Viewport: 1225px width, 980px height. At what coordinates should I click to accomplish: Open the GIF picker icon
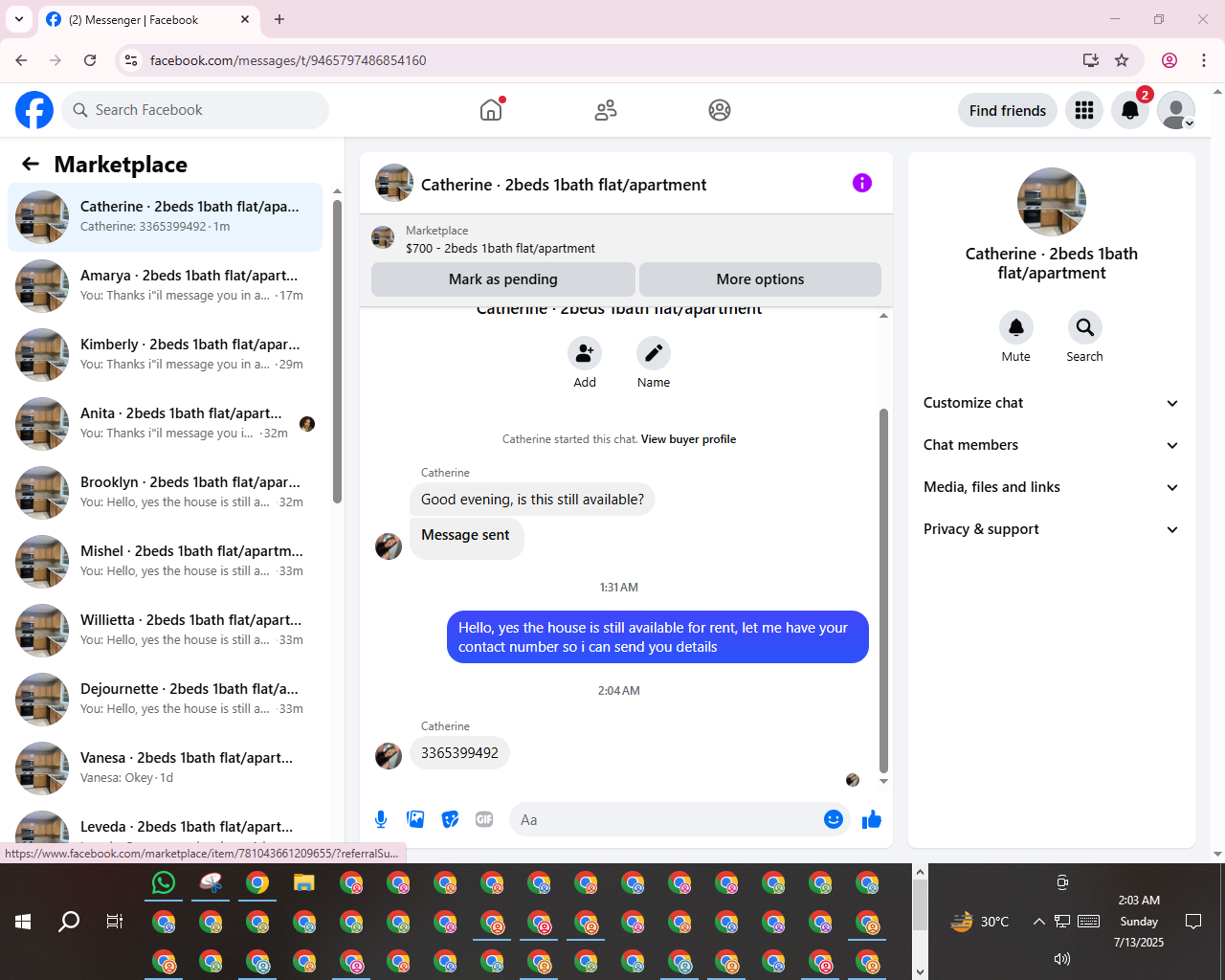(x=484, y=819)
